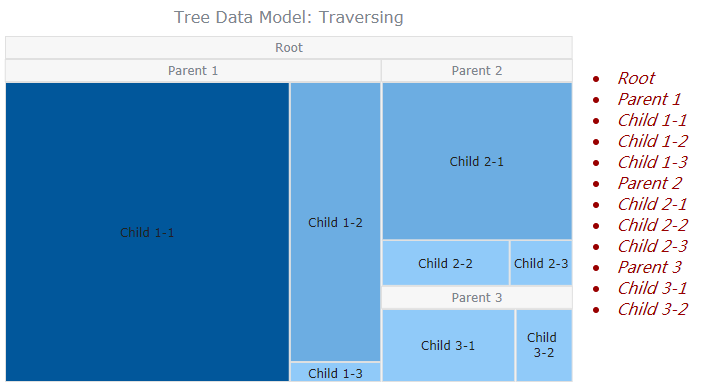
Task: Select the Child 1-2 treemap tile
Action: pos(335,222)
